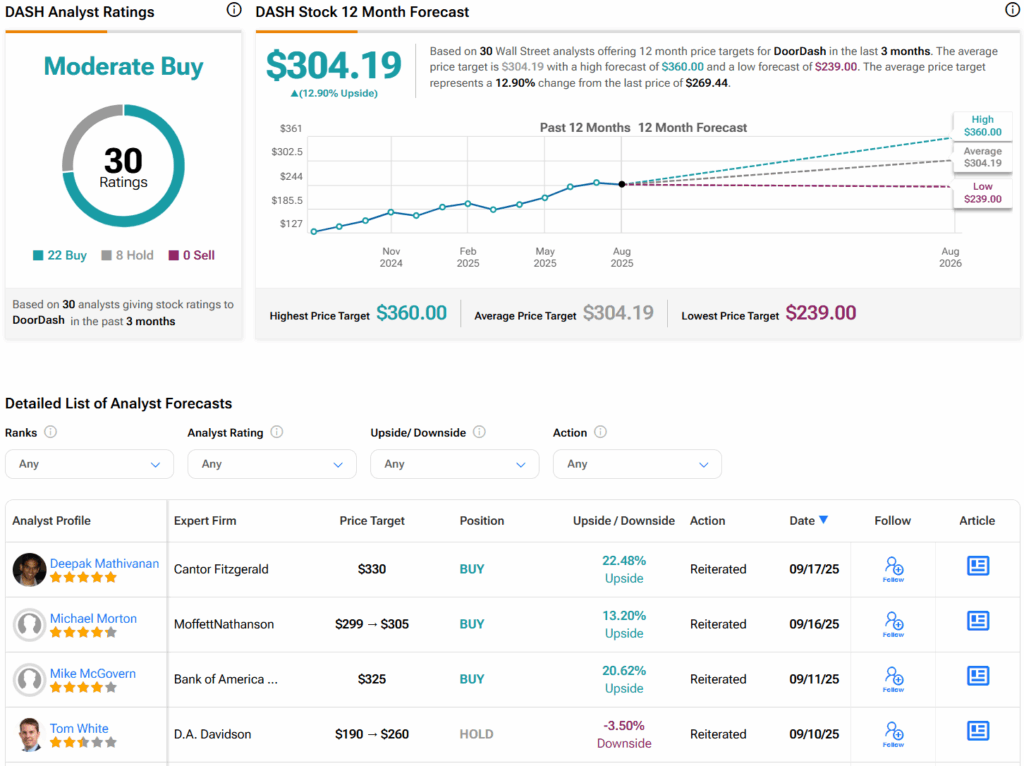Click info icon beside DASH Analyst Ratings

[x=234, y=10]
